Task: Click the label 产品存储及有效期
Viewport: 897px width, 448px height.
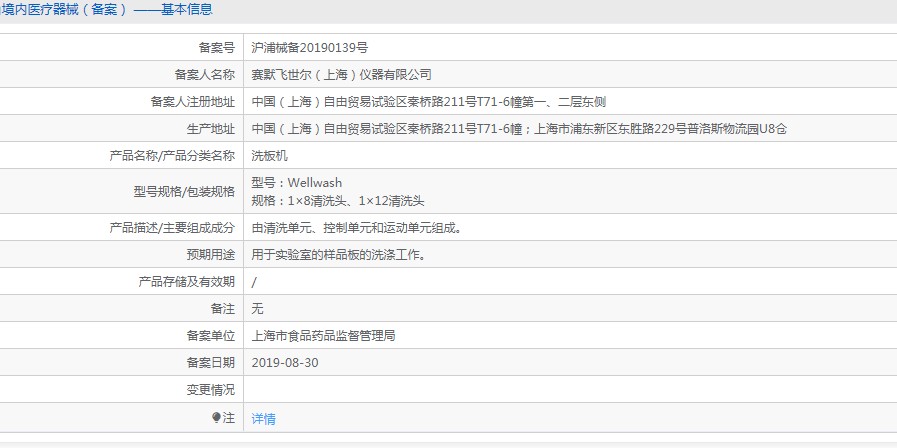Action: (x=186, y=282)
